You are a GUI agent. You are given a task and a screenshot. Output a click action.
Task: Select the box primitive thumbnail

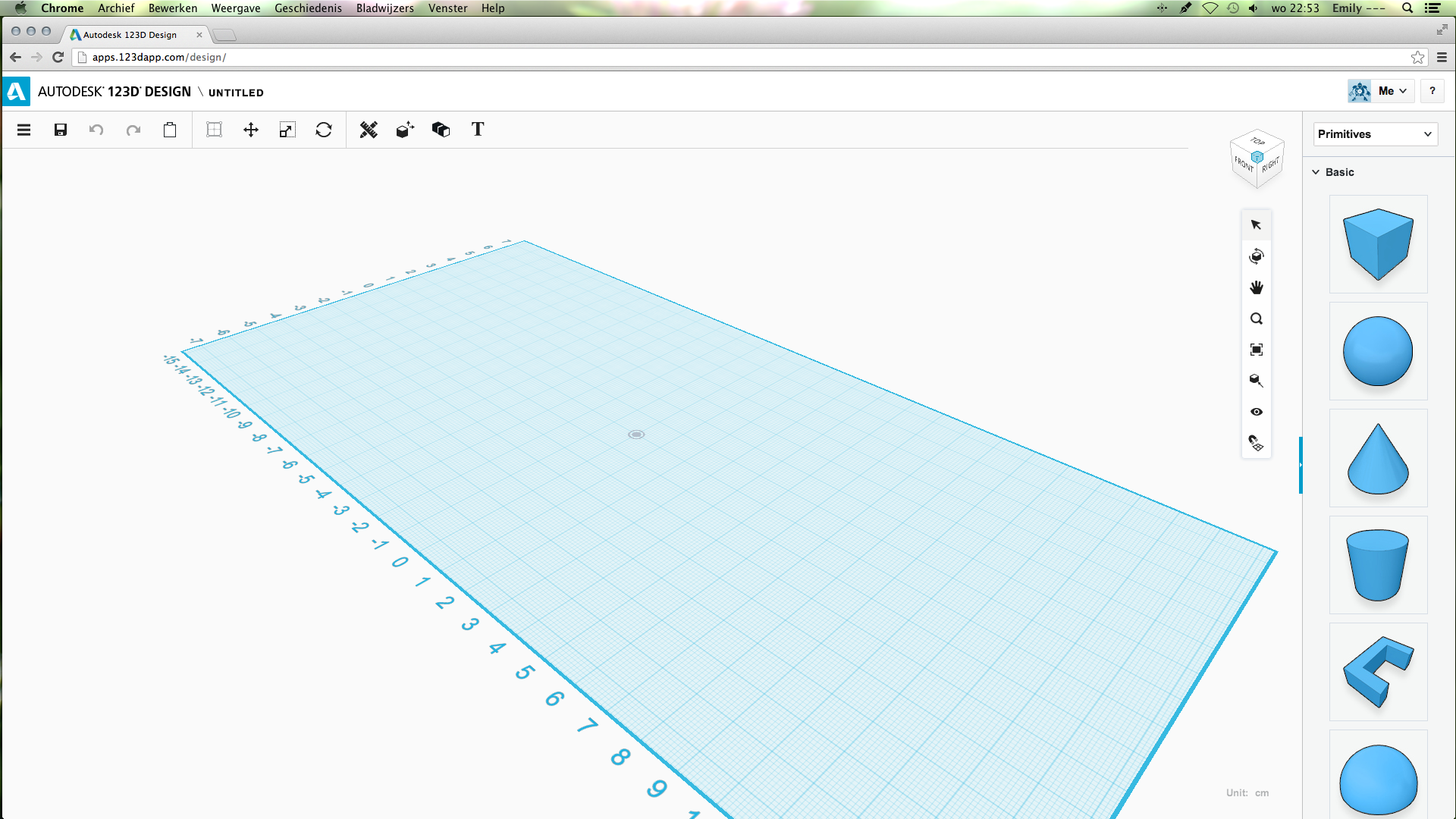[1378, 244]
